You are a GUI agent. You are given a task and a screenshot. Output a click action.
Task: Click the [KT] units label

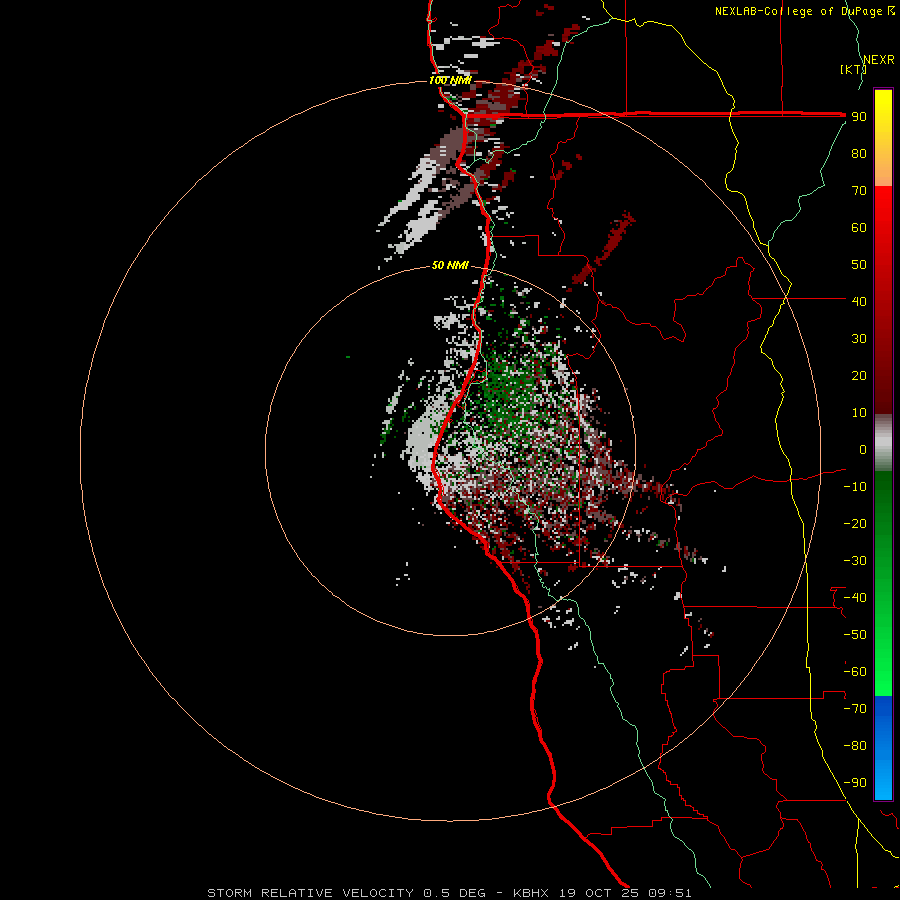[854, 69]
